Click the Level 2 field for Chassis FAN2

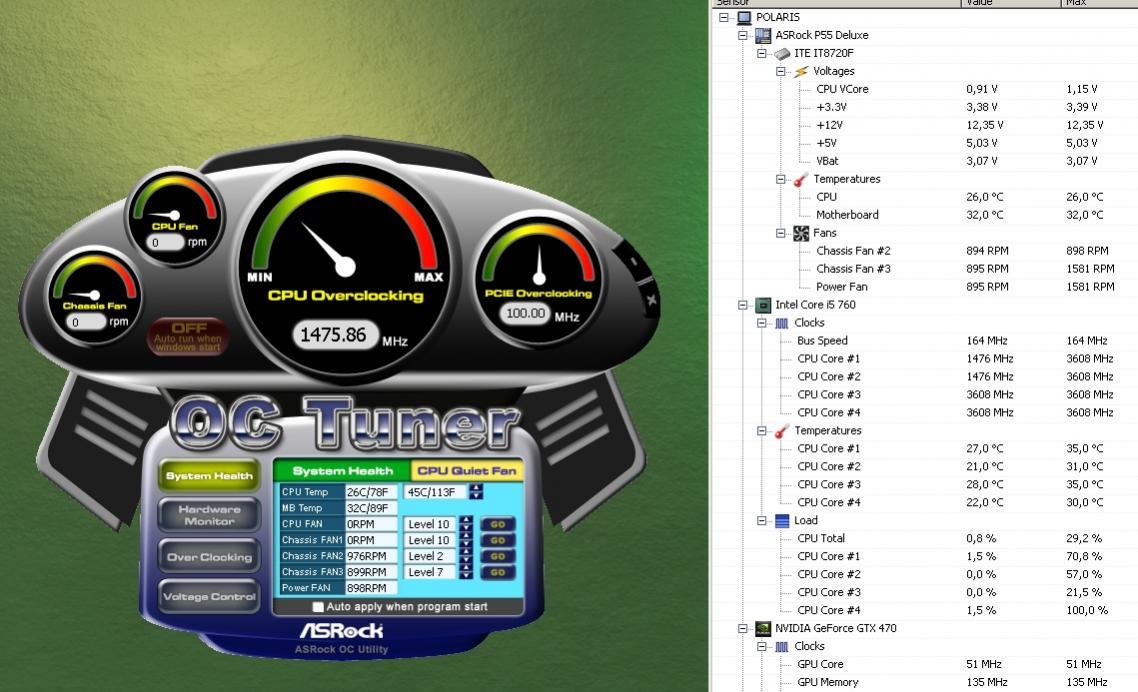431,556
